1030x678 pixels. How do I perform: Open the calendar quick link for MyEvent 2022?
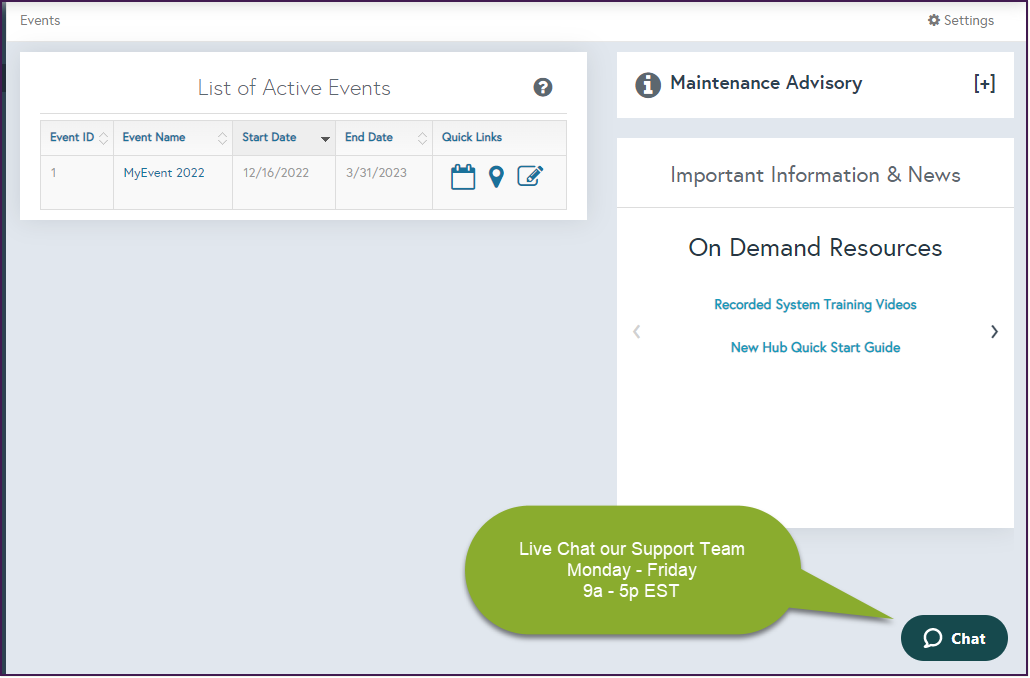click(462, 177)
